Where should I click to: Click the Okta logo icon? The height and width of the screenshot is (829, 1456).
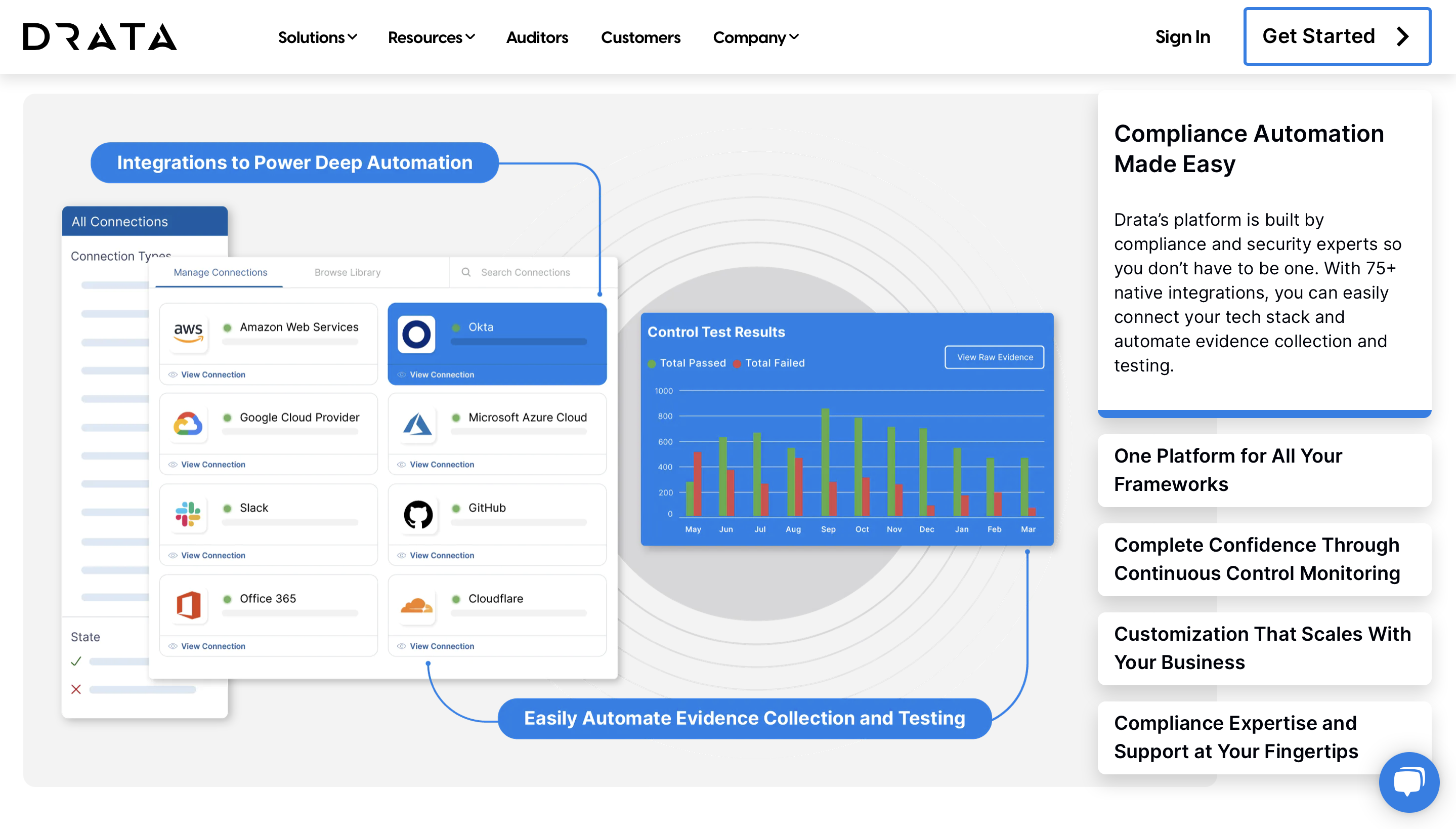pos(416,334)
